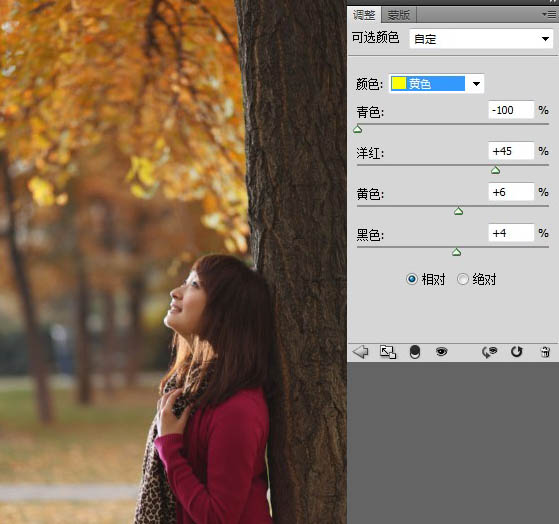The width and height of the screenshot is (559, 524).
Task: Open the panel options menu icon
Action: coord(549,14)
